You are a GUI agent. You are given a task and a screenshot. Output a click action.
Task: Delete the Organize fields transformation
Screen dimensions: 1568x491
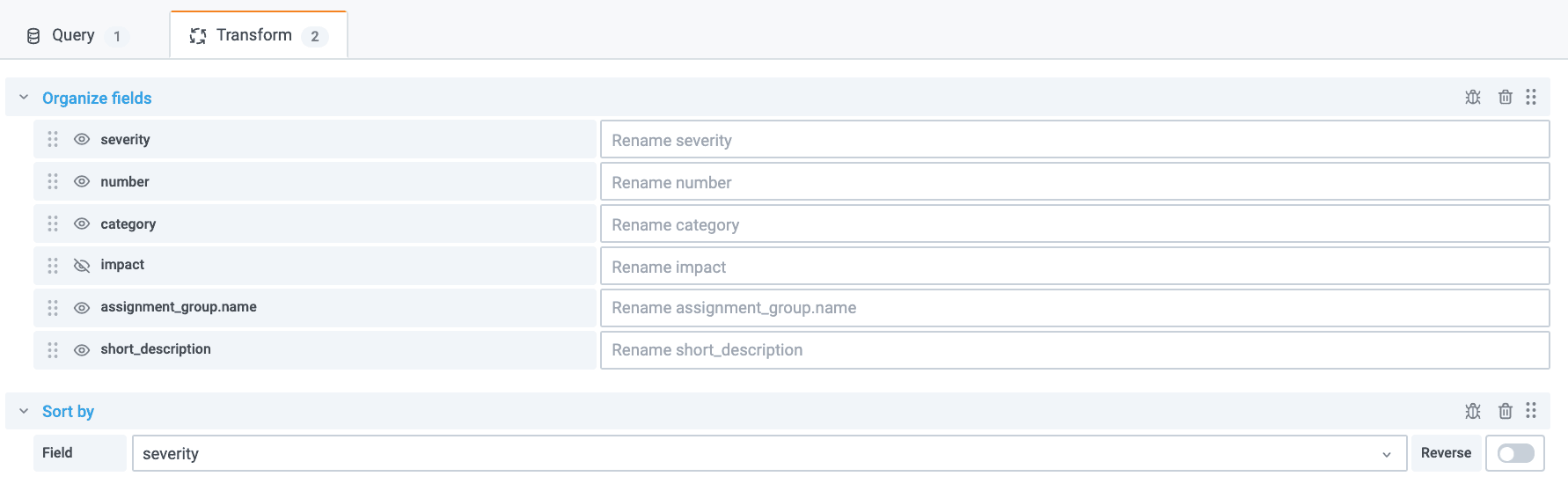(1505, 98)
